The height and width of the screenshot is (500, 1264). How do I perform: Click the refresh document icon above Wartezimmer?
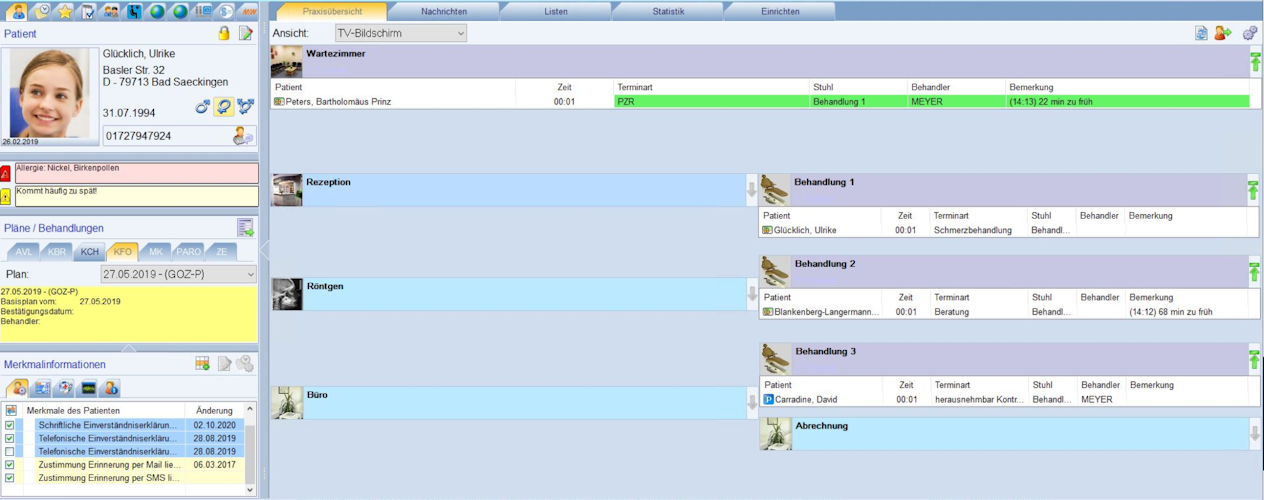click(1201, 33)
